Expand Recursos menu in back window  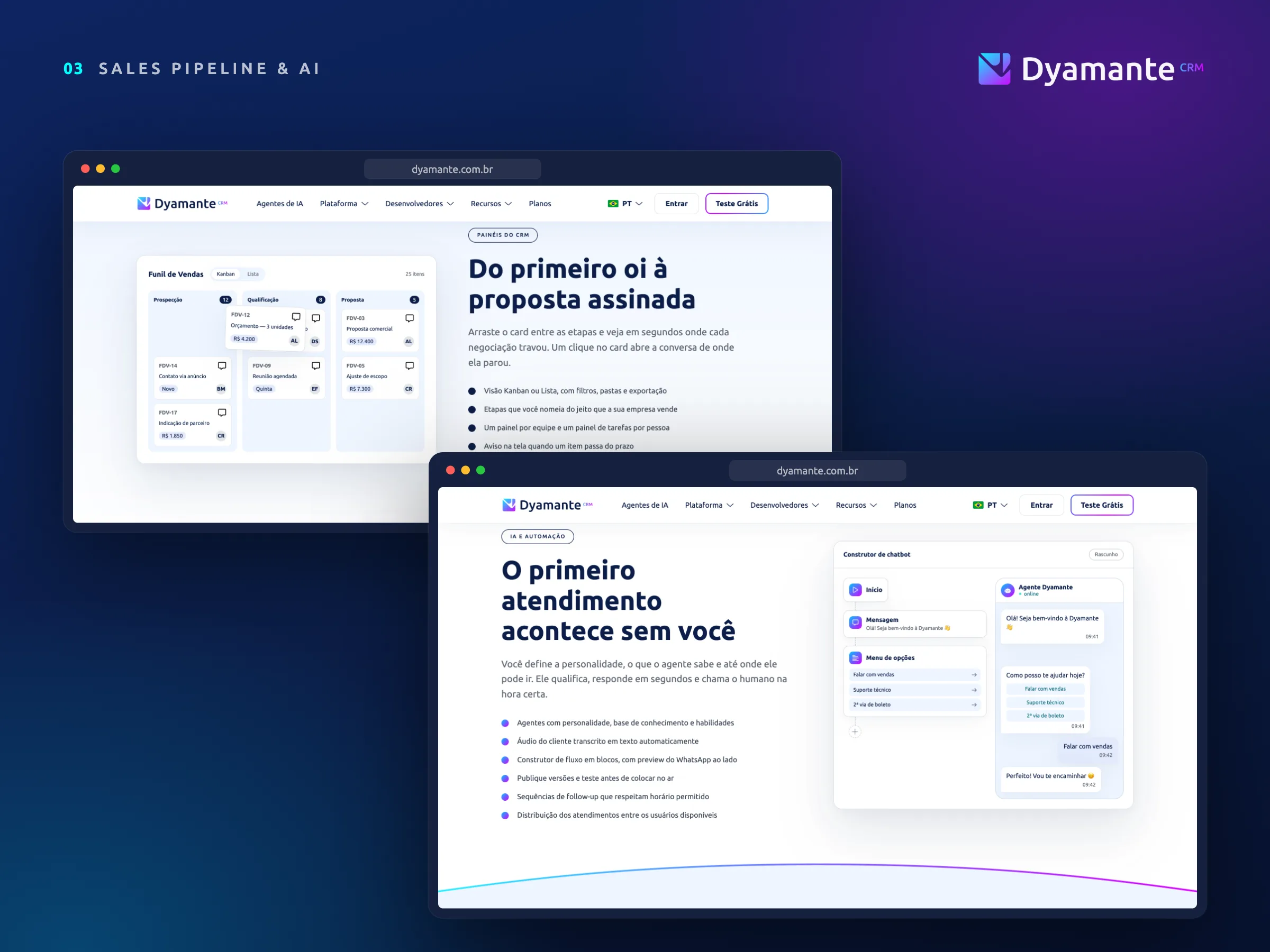point(492,204)
